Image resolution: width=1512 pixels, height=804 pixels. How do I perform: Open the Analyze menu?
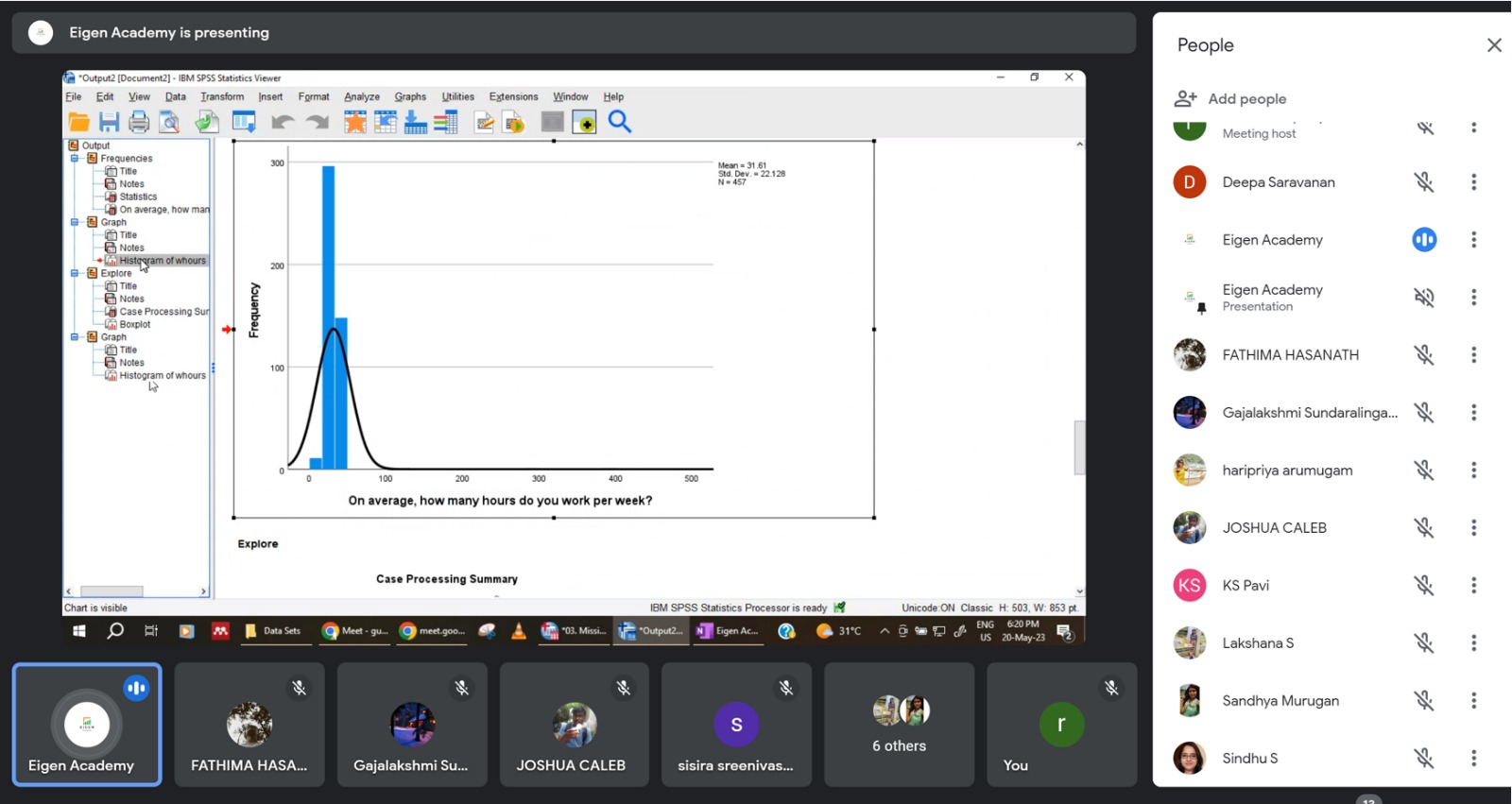(x=361, y=97)
